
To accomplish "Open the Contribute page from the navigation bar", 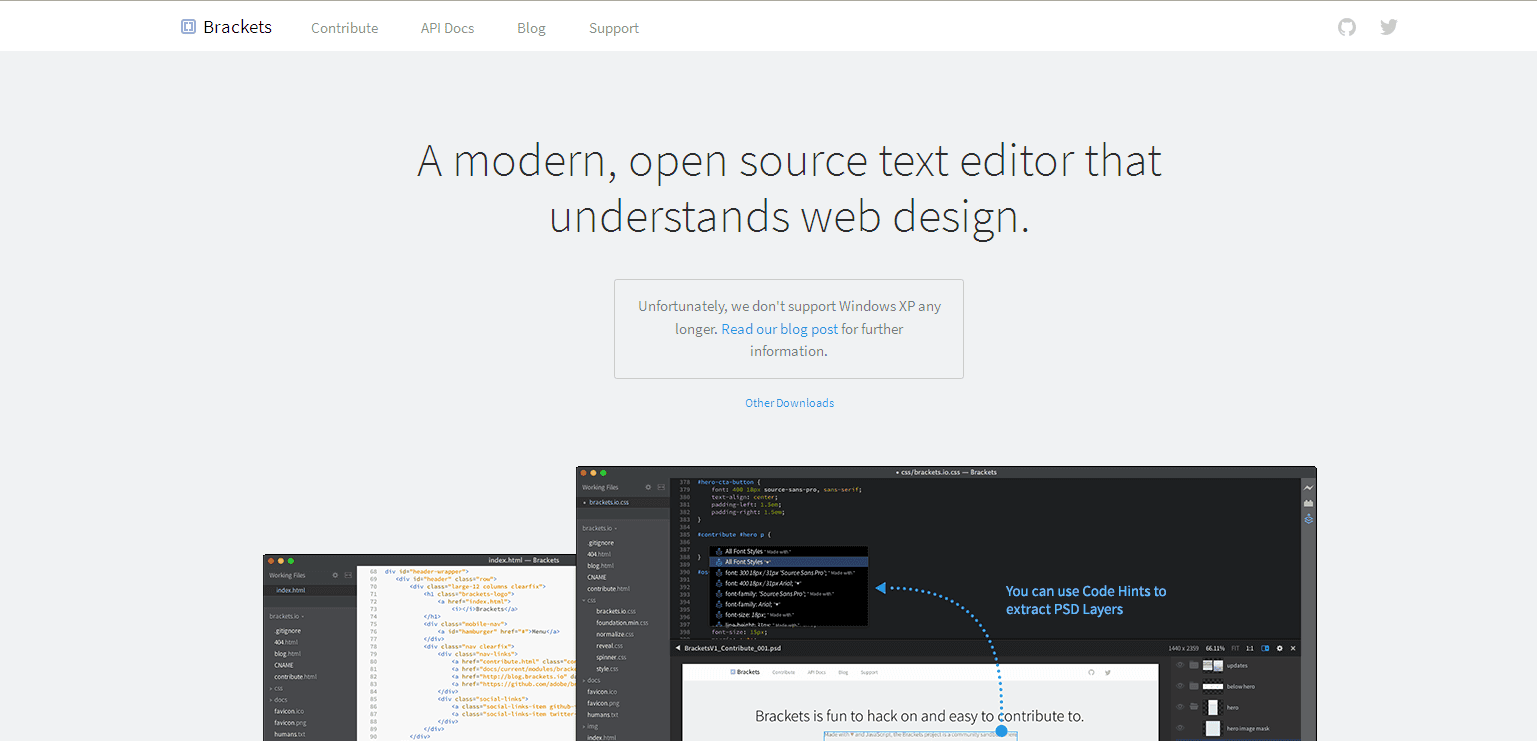I will click(345, 28).
